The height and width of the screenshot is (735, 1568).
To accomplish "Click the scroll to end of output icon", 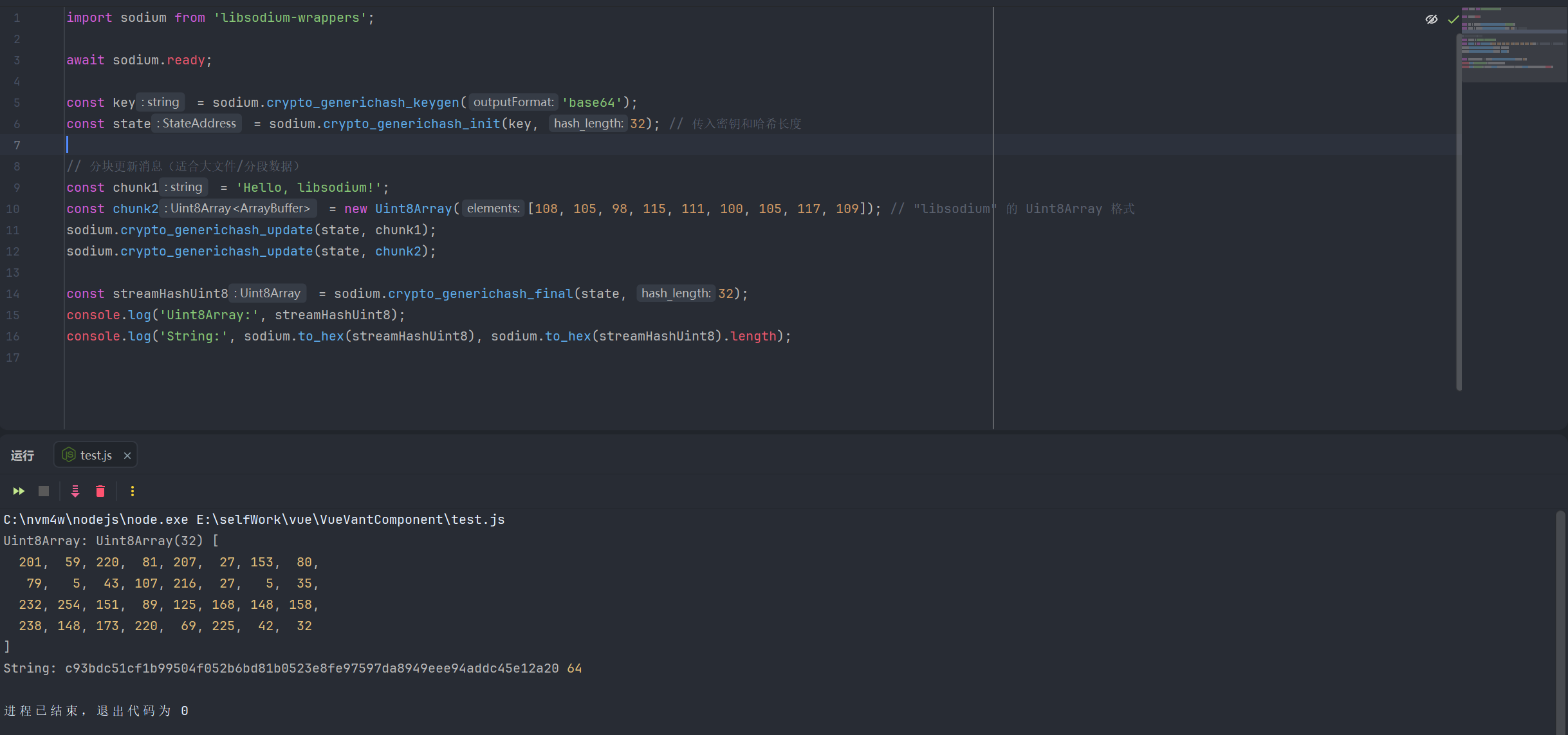I will (75, 491).
